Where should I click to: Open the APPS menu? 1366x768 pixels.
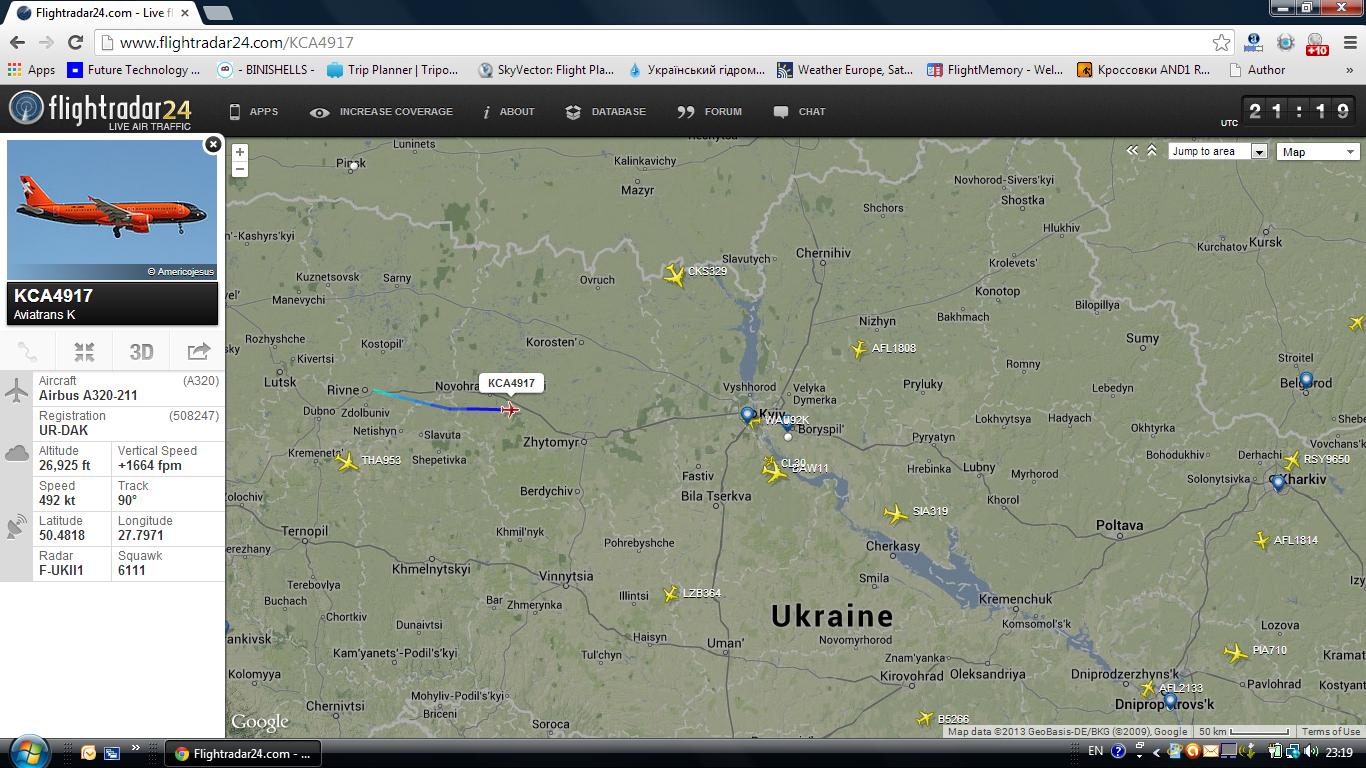(254, 112)
